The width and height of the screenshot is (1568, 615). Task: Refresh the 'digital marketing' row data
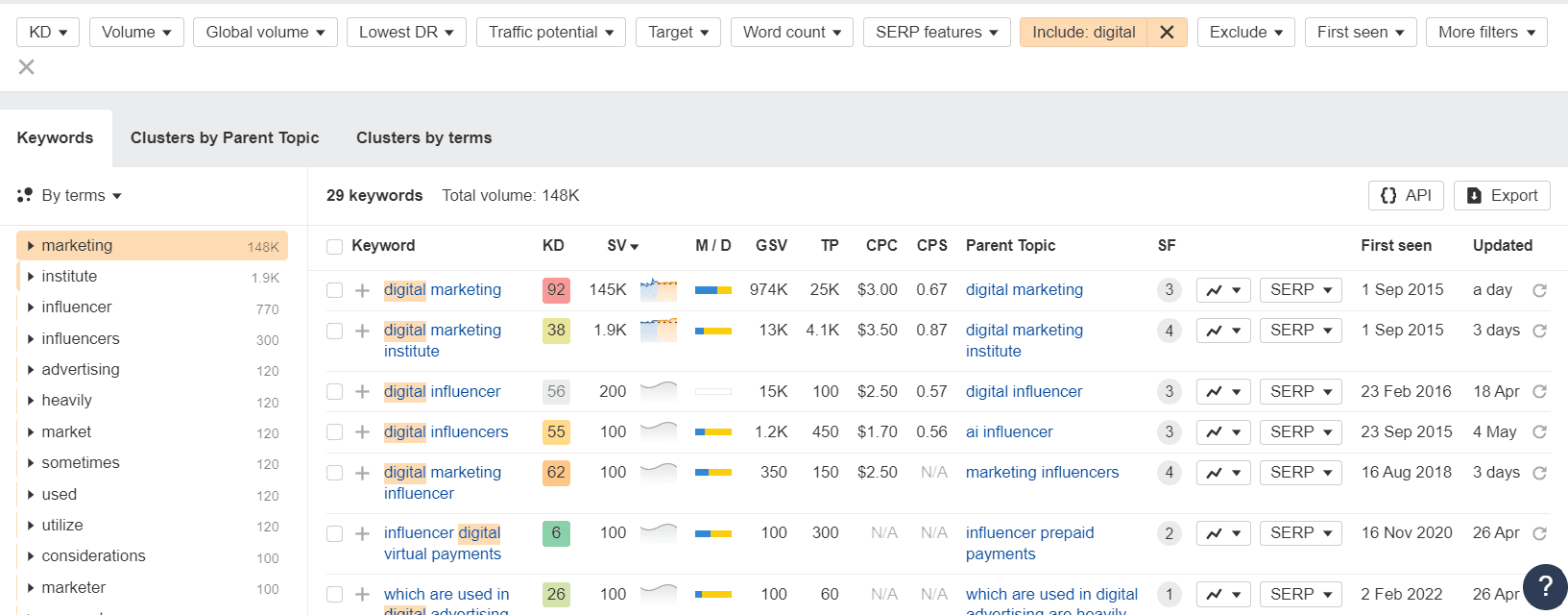[x=1539, y=290]
